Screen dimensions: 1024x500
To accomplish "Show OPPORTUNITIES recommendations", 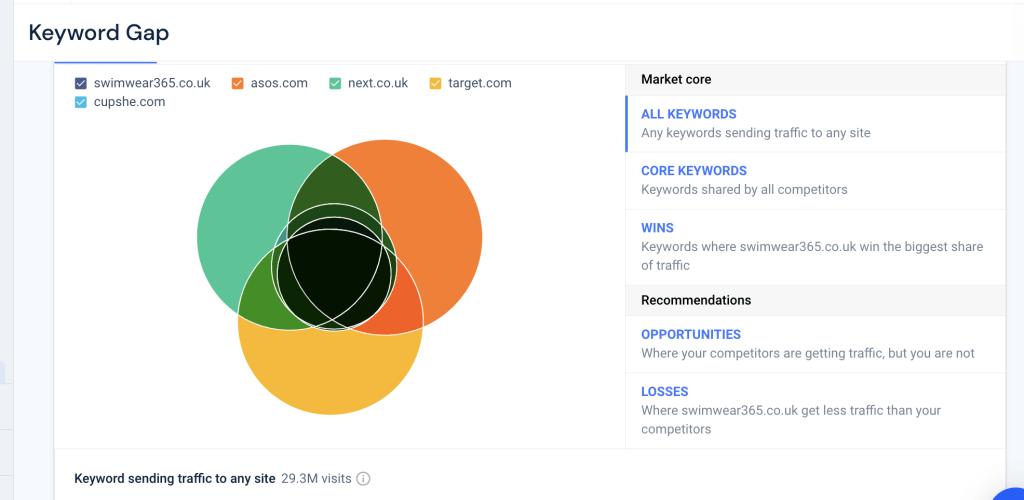I will (x=690, y=335).
